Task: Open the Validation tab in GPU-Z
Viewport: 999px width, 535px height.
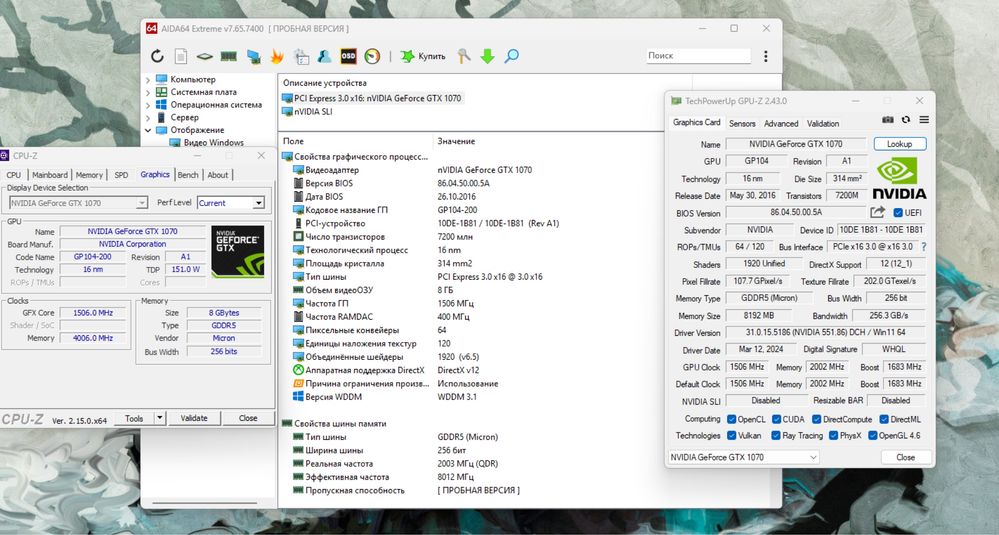Action: coord(823,124)
